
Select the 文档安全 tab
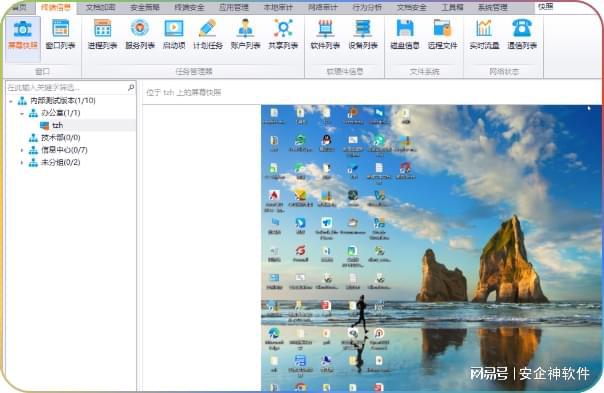411,7
